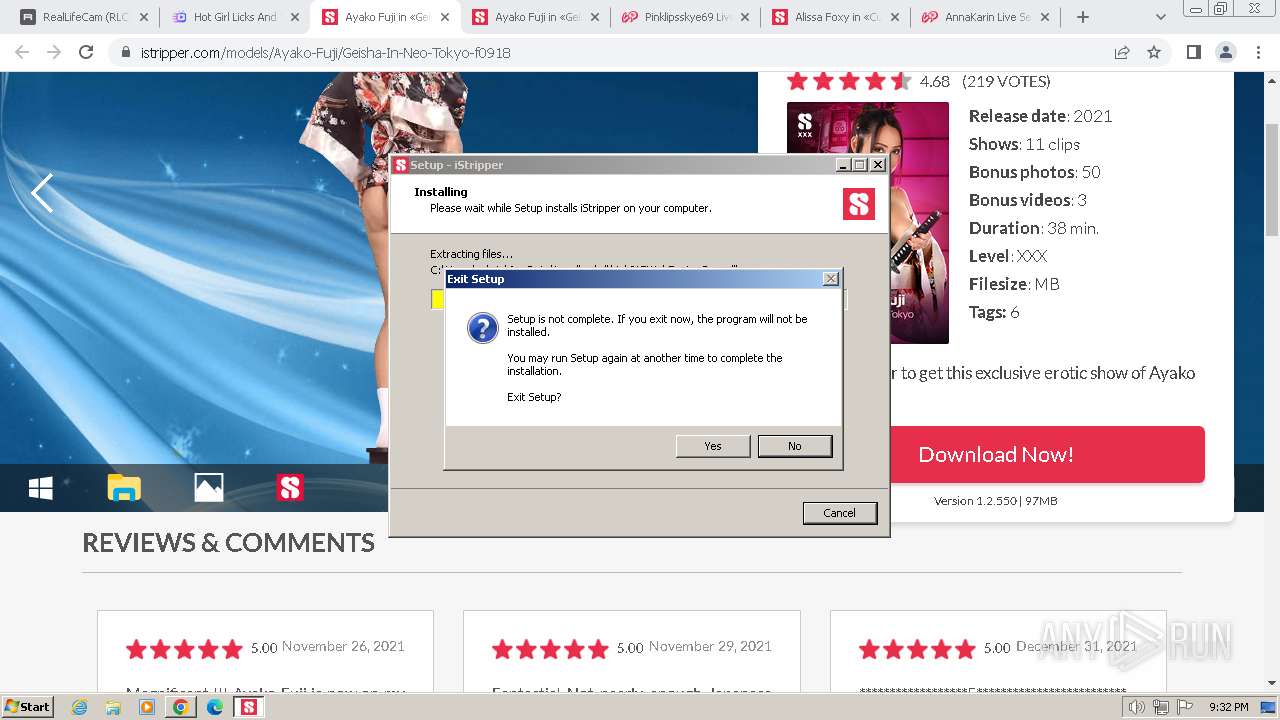Click the file explorer icon in the page banner
Image resolution: width=1280 pixels, height=720 pixels.
click(x=124, y=488)
